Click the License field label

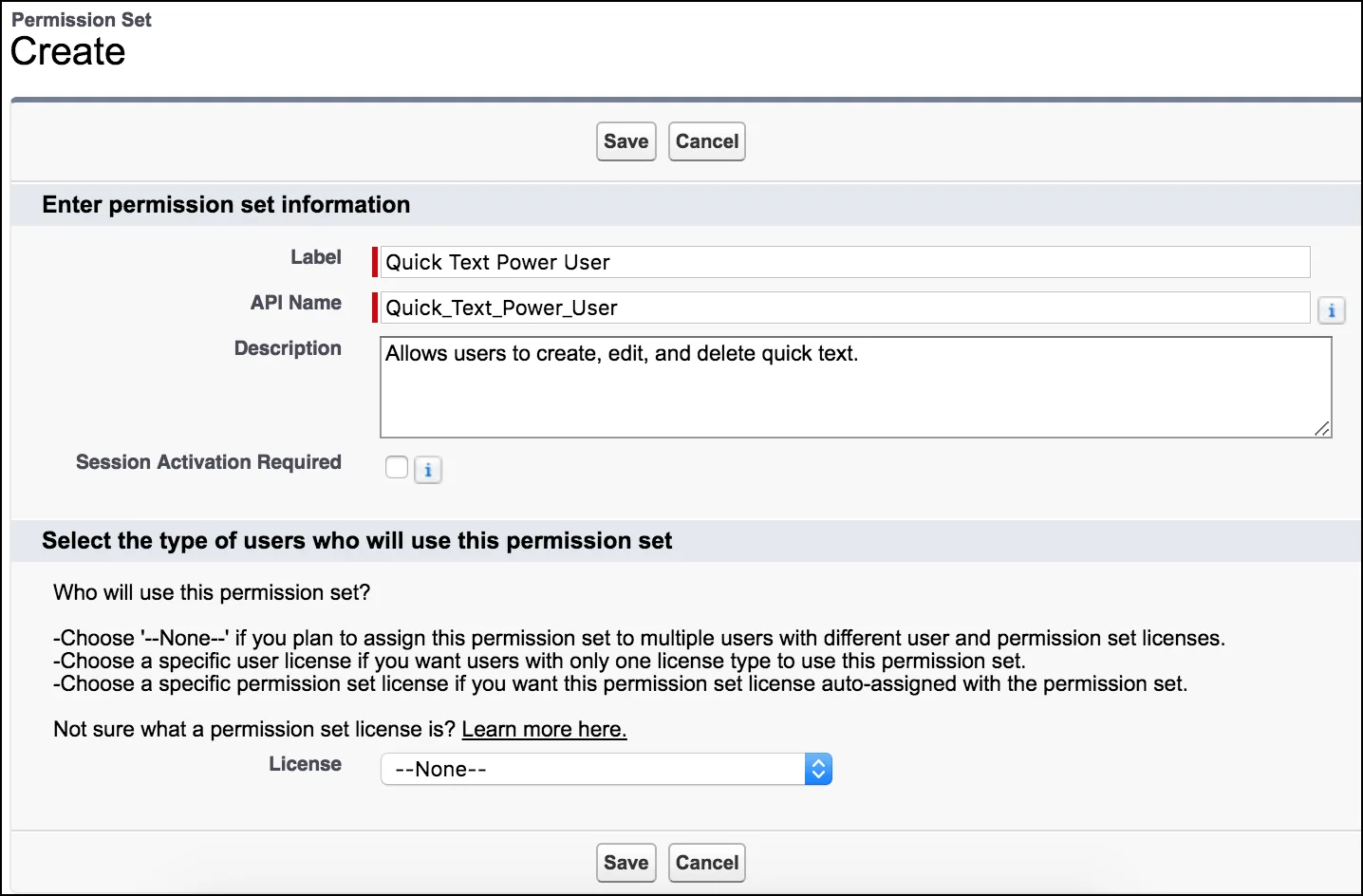click(x=305, y=764)
